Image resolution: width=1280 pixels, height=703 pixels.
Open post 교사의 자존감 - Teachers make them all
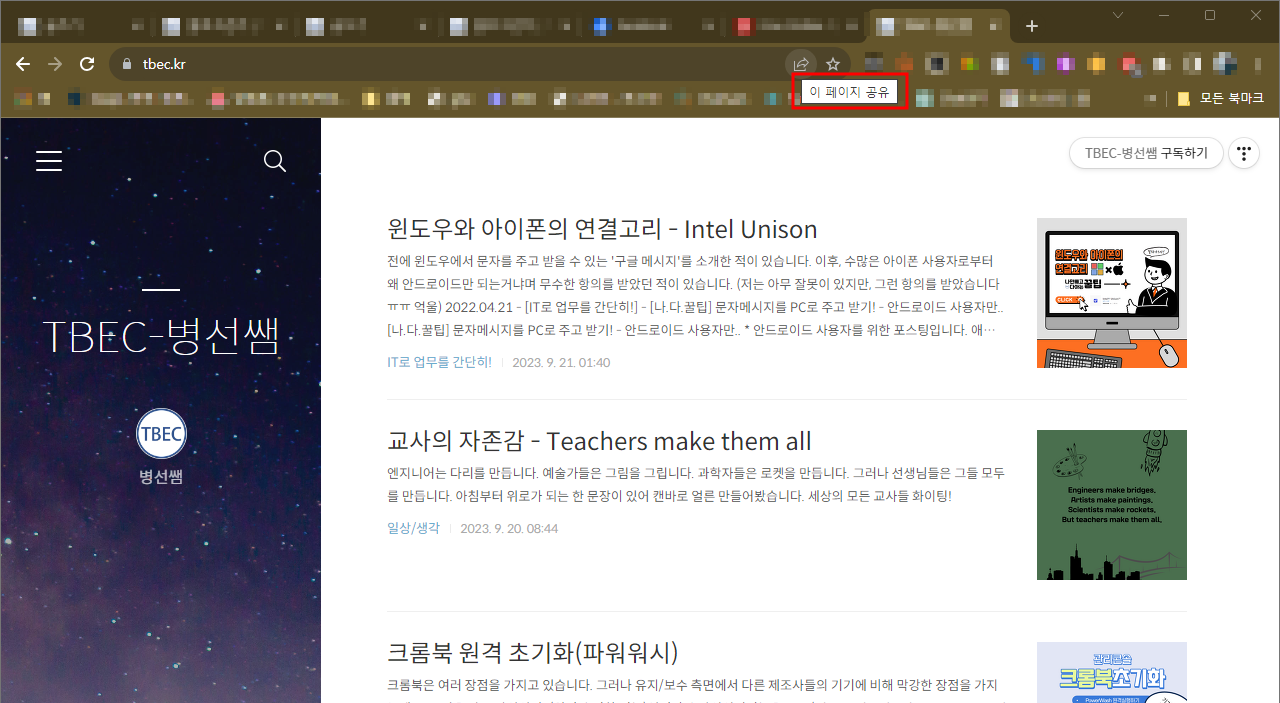tap(599, 441)
